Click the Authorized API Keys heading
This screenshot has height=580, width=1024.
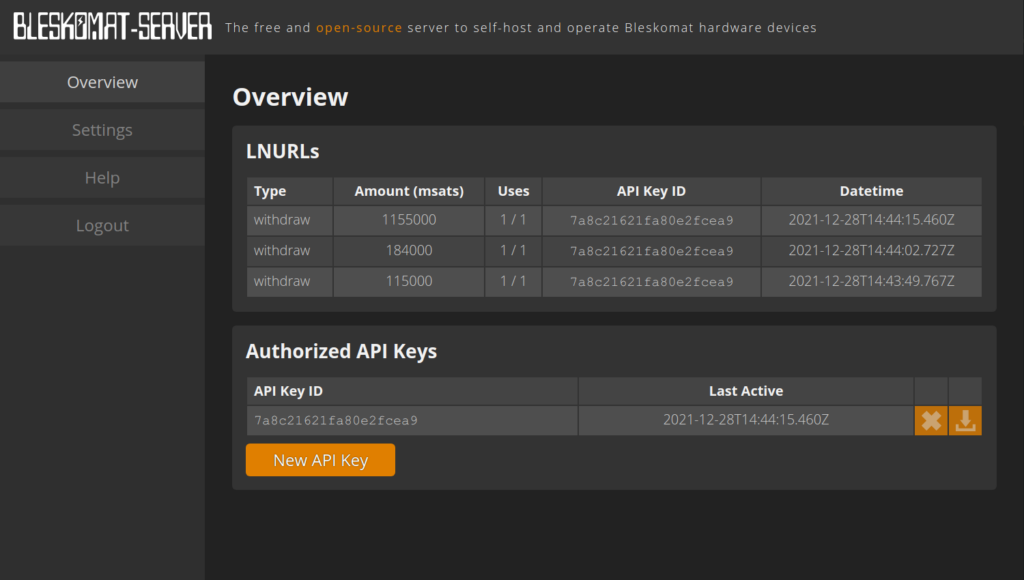[342, 351]
